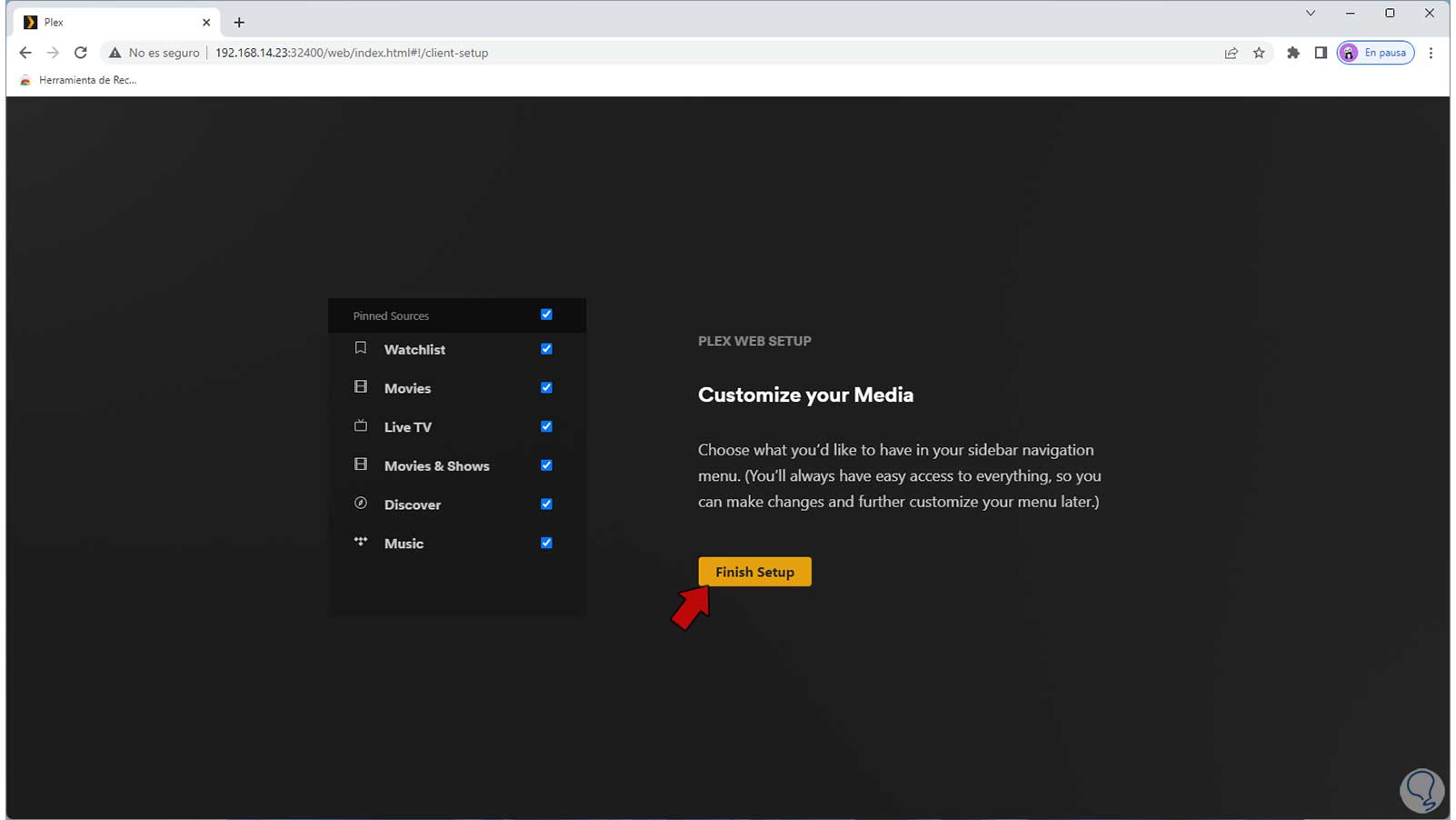The image size is (1456, 820).
Task: Click the browser forward arrow
Action: tap(53, 53)
